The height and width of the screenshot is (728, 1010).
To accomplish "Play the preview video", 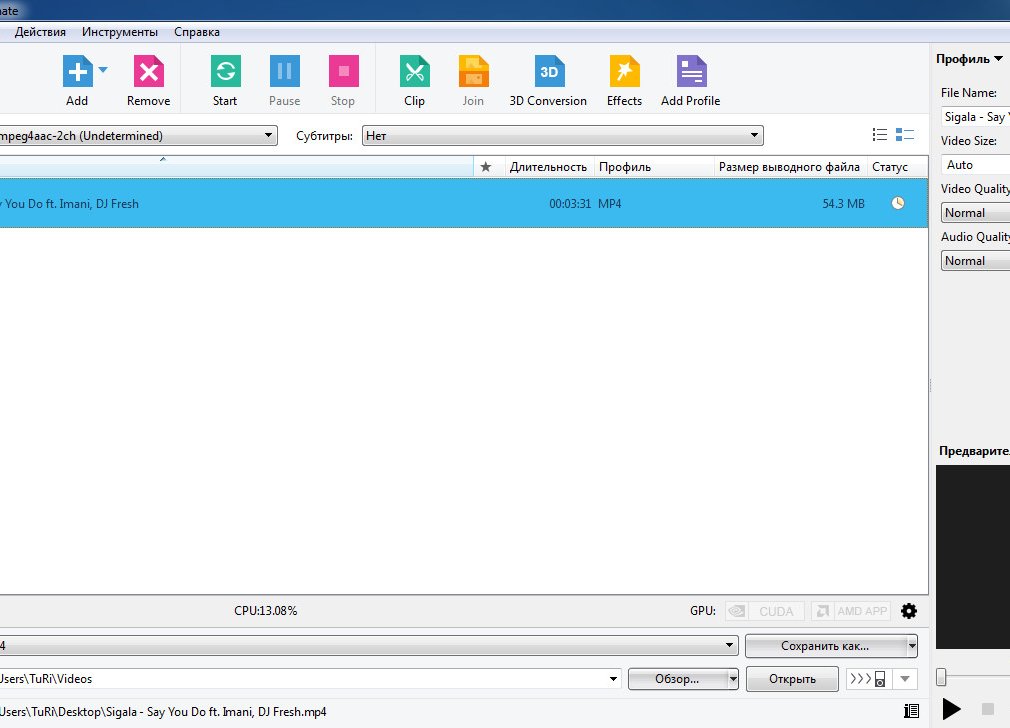I will pyautogui.click(x=951, y=709).
